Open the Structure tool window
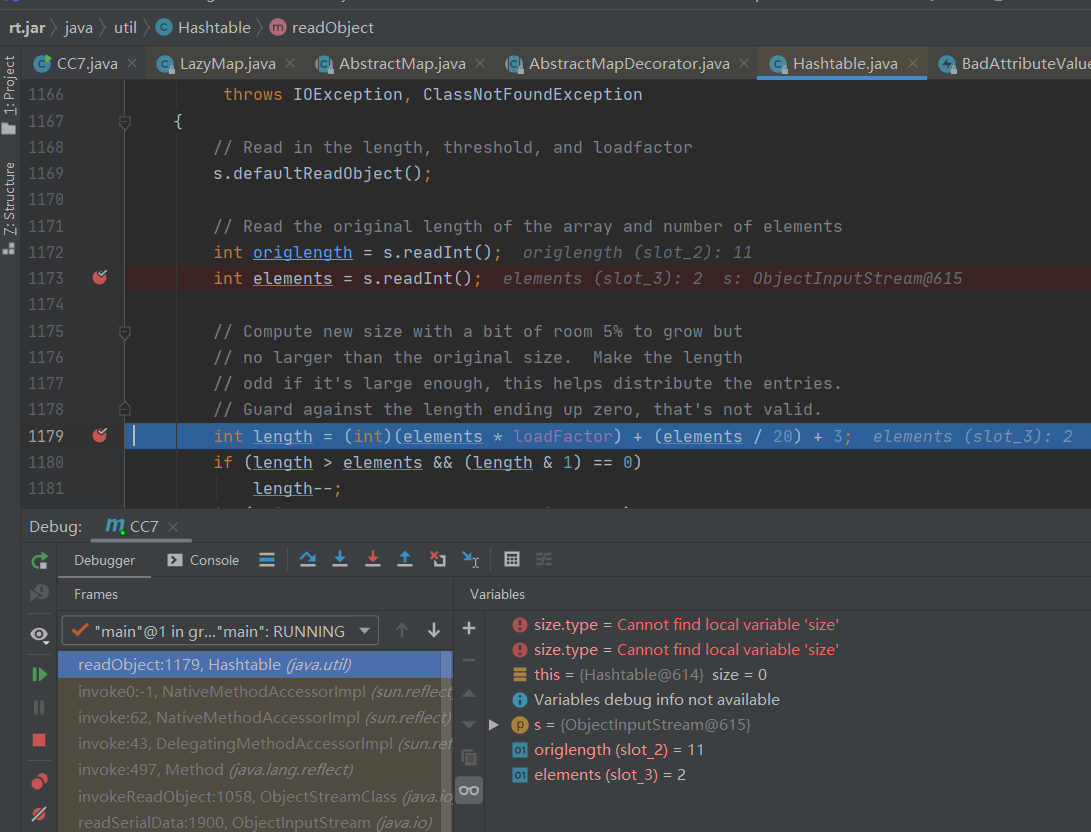The height and width of the screenshot is (832, 1091). (9, 207)
